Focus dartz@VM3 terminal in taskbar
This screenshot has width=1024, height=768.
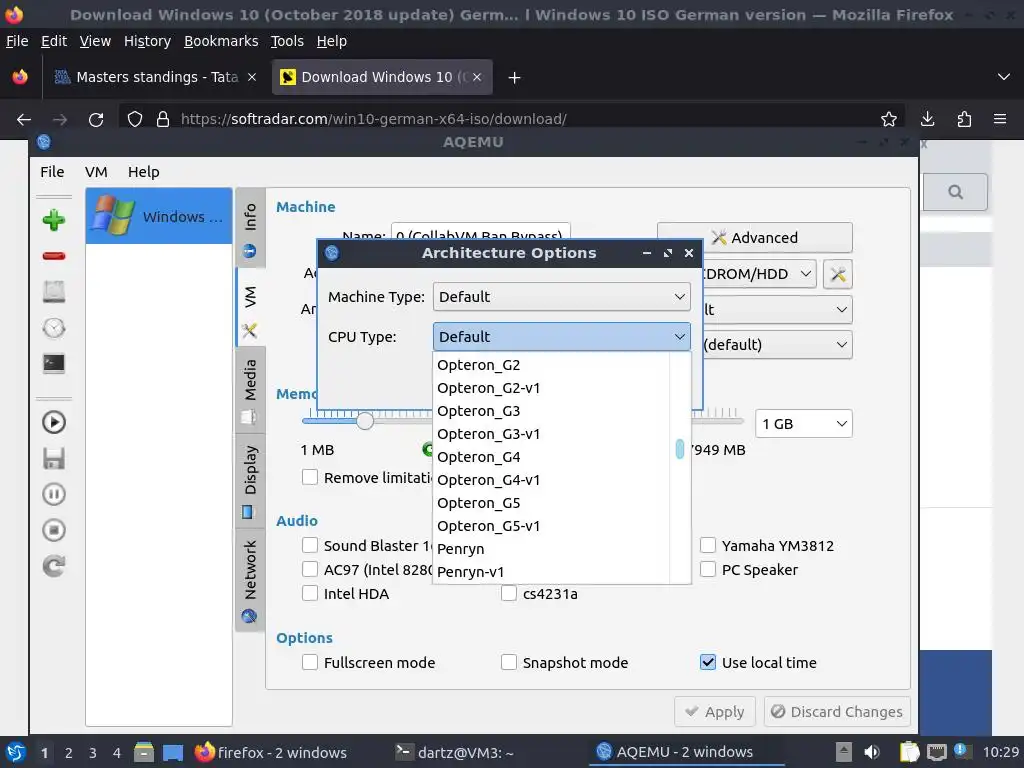(x=457, y=752)
